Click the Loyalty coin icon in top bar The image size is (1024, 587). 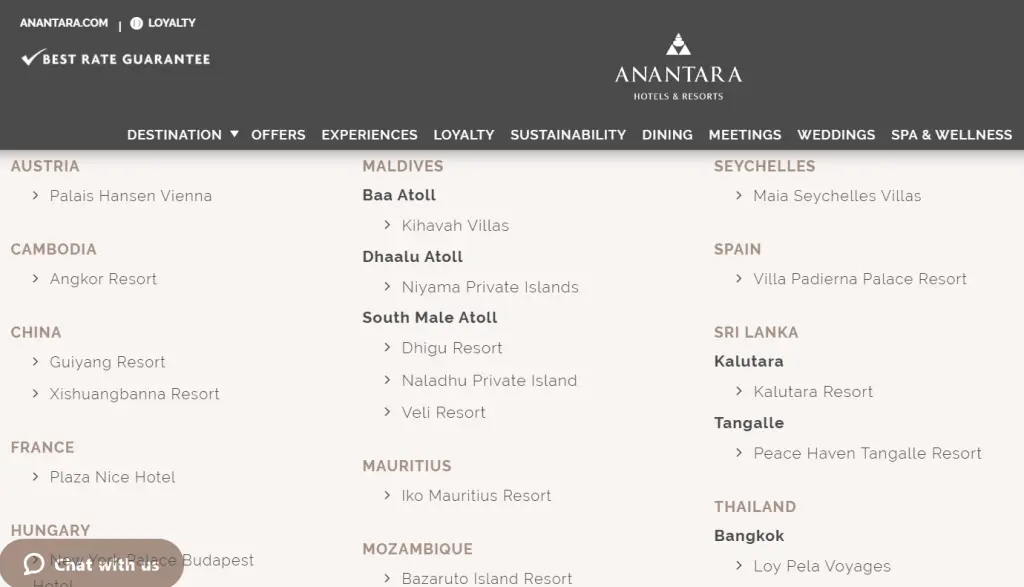point(137,23)
